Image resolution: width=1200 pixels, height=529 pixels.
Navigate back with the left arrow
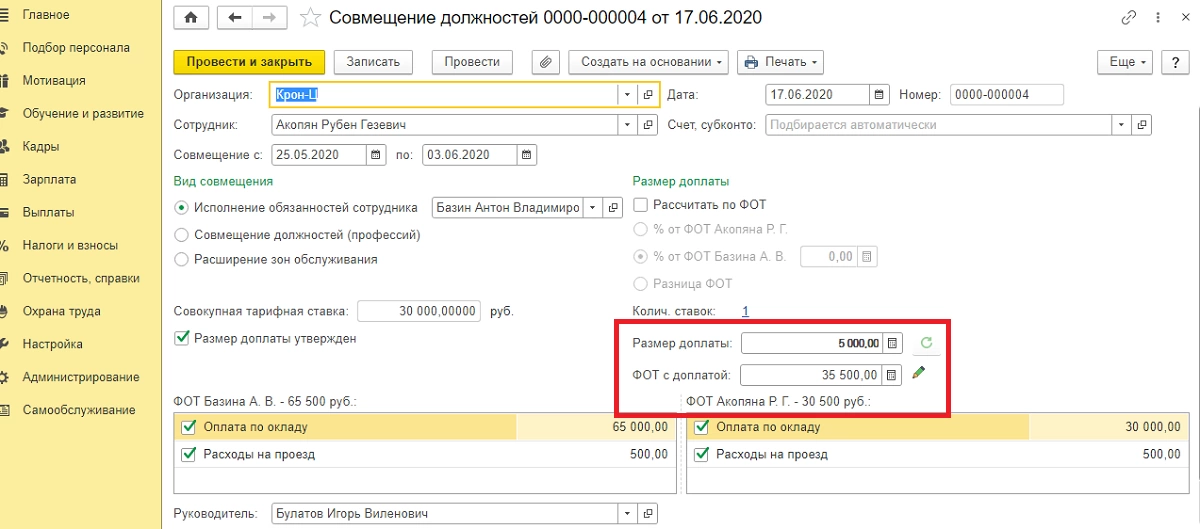[234, 18]
